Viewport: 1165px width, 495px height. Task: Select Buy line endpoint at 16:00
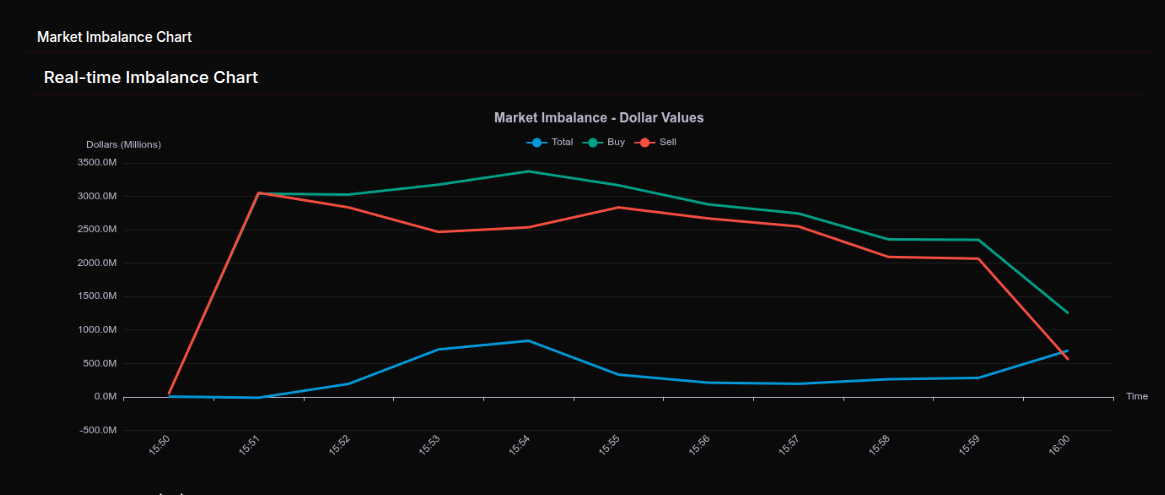pos(1067,313)
